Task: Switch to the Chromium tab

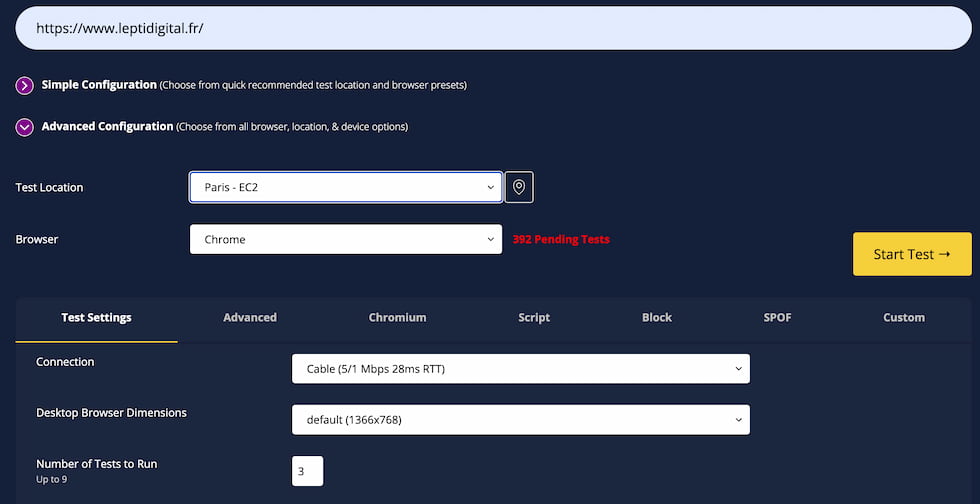Action: click(398, 318)
